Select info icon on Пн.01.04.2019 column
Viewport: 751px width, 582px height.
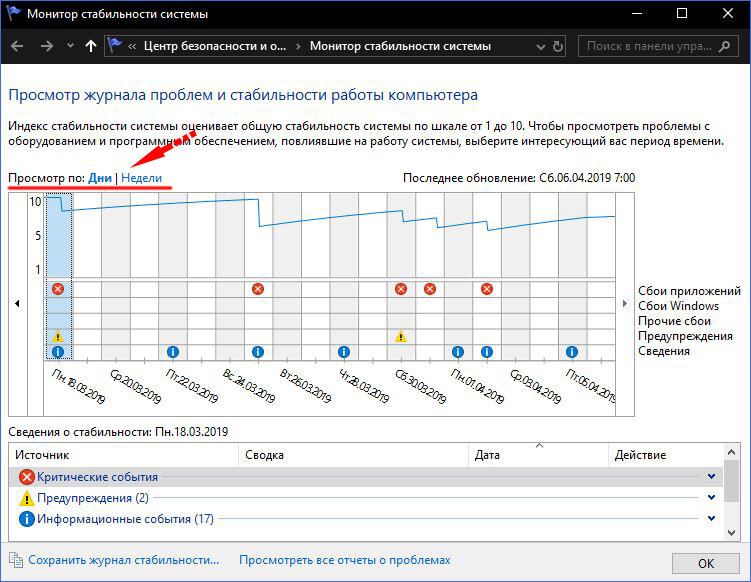coord(458,352)
